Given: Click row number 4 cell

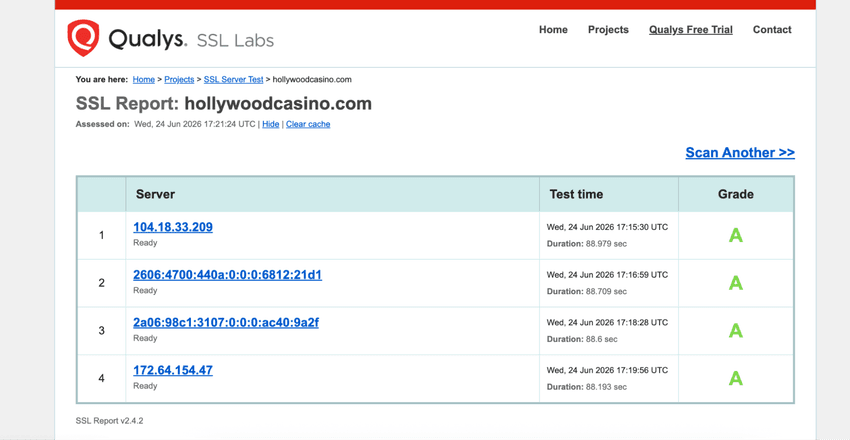Looking at the screenshot, I should 101,378.
